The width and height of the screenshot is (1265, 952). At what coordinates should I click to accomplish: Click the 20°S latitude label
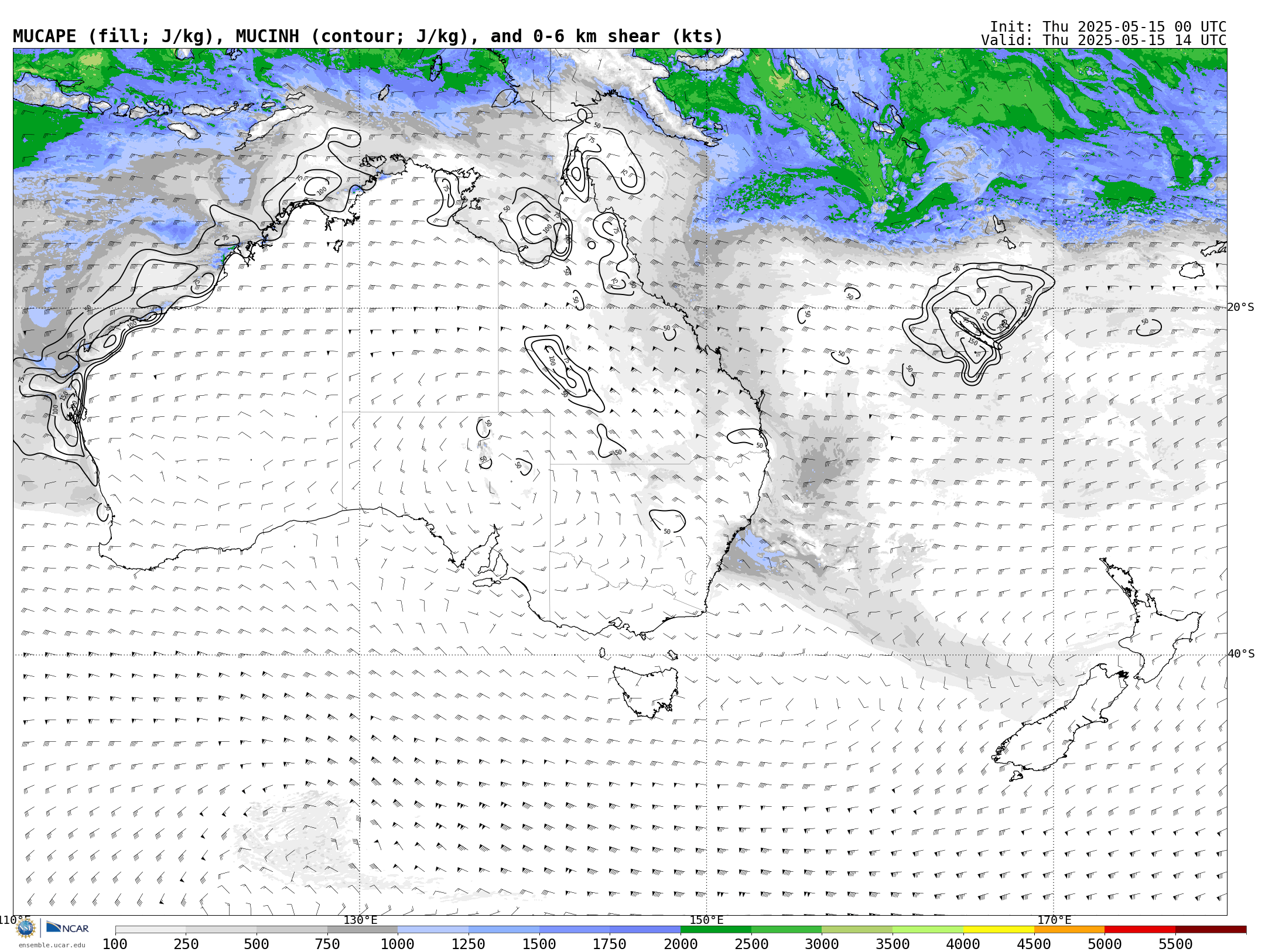[1241, 307]
